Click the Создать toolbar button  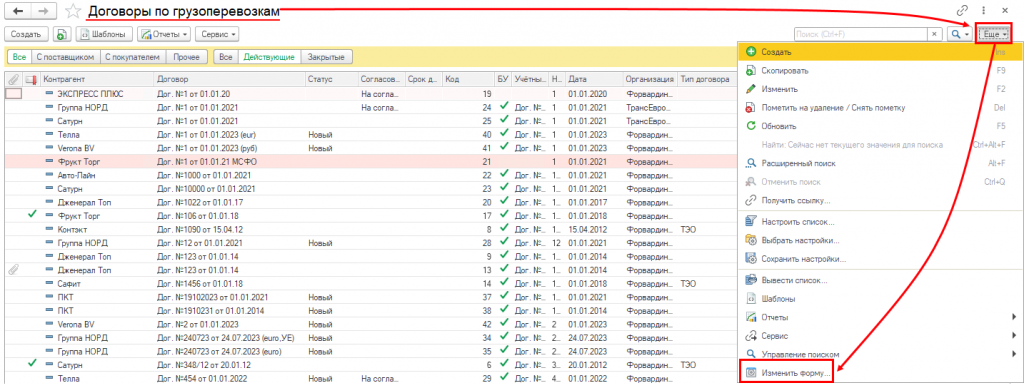(27, 34)
